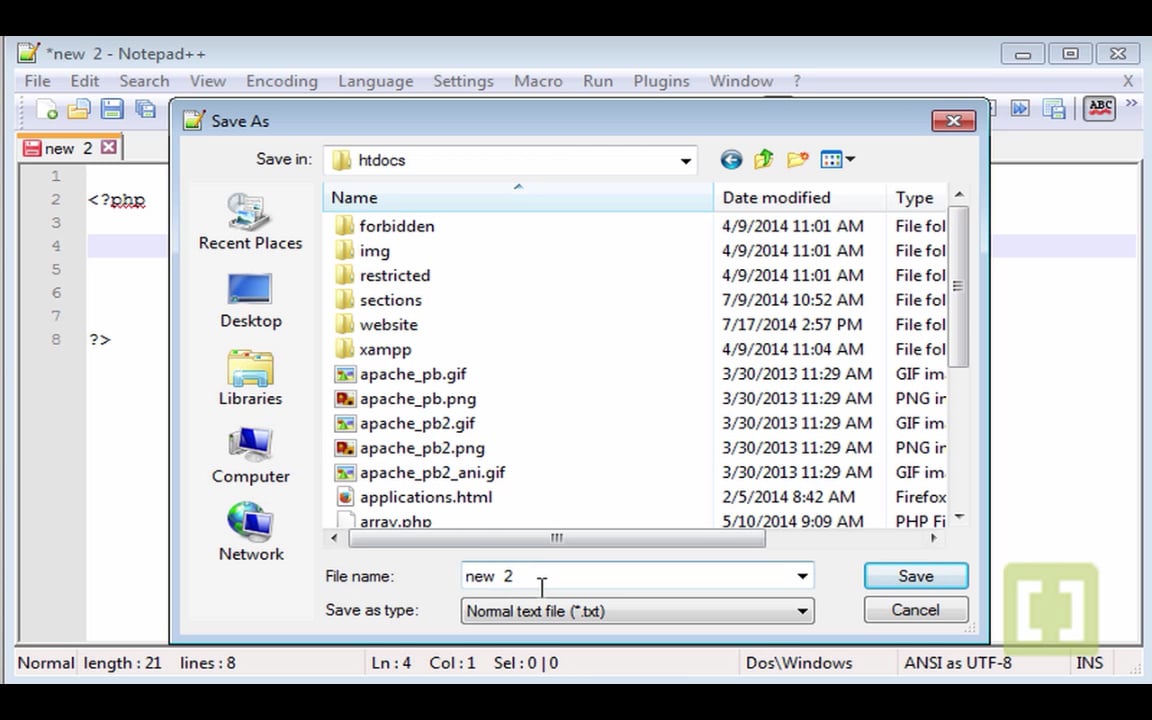Click the Save All toolbar icon
Viewport: 1152px width, 720px height.
pos(145,109)
